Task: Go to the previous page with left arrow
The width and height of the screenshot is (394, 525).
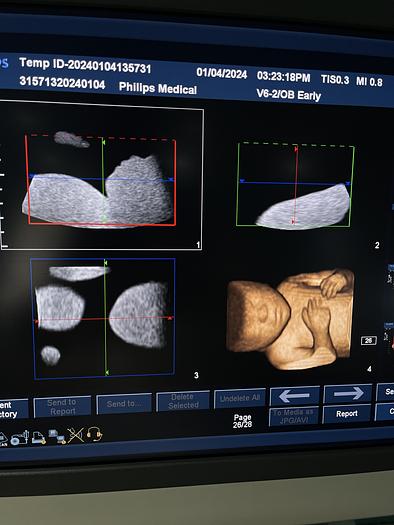Action: 295,396
